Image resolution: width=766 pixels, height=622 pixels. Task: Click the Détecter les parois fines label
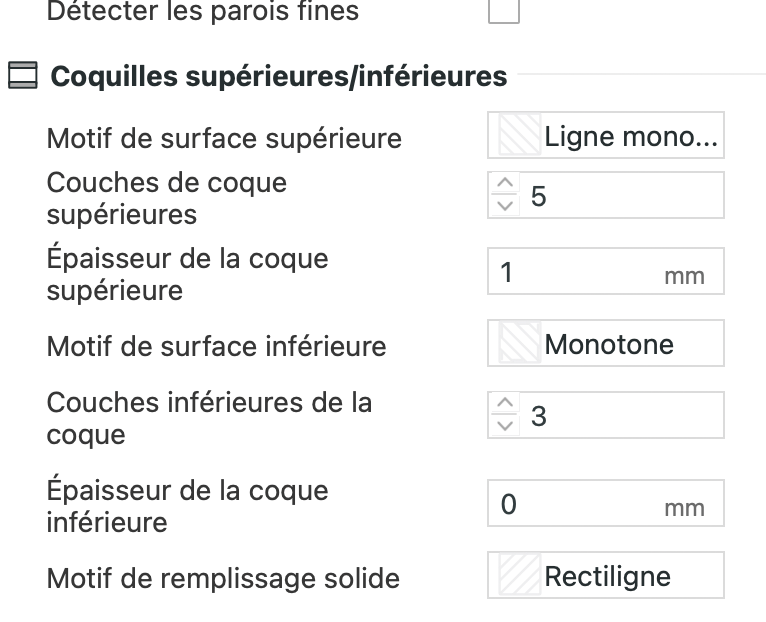tap(203, 13)
